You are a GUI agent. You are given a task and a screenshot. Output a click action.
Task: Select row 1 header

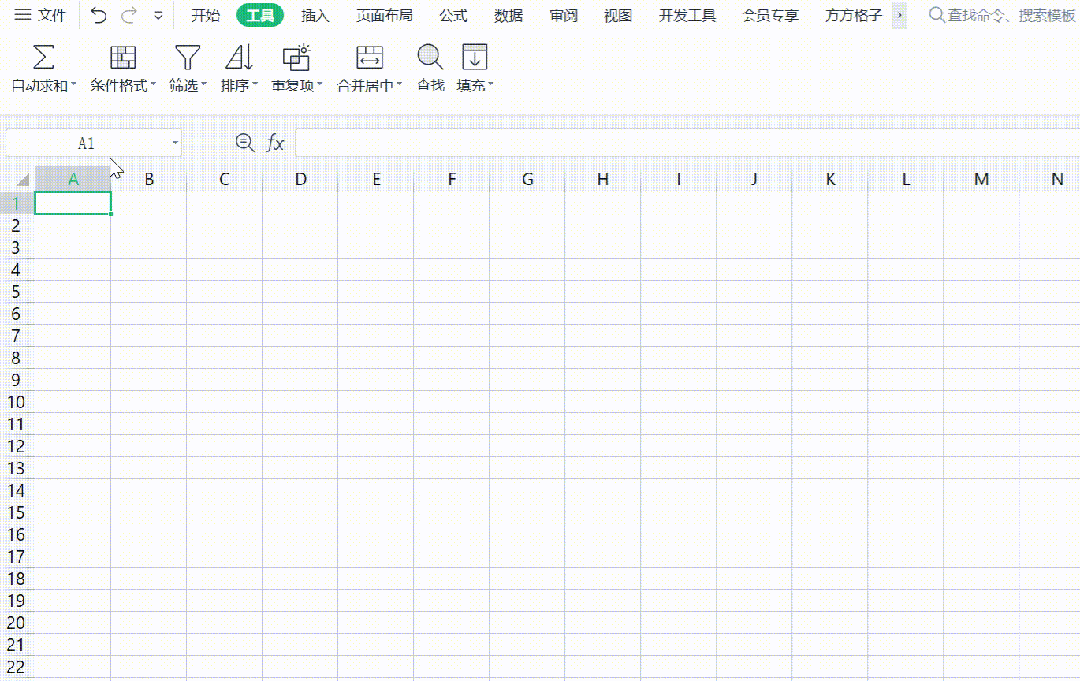(x=17, y=203)
